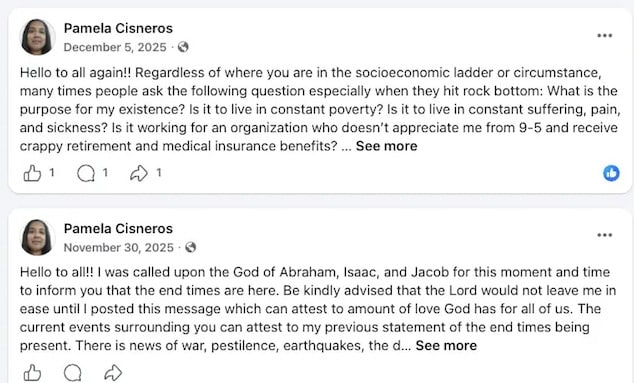Click globe privacy icon on December 5 post
634x383 pixels.
(183, 47)
